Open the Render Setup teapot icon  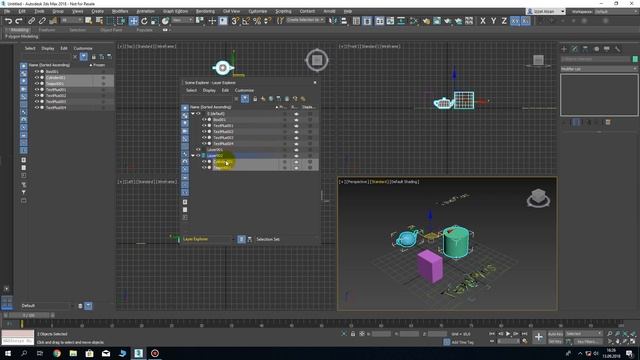click(x=426, y=21)
